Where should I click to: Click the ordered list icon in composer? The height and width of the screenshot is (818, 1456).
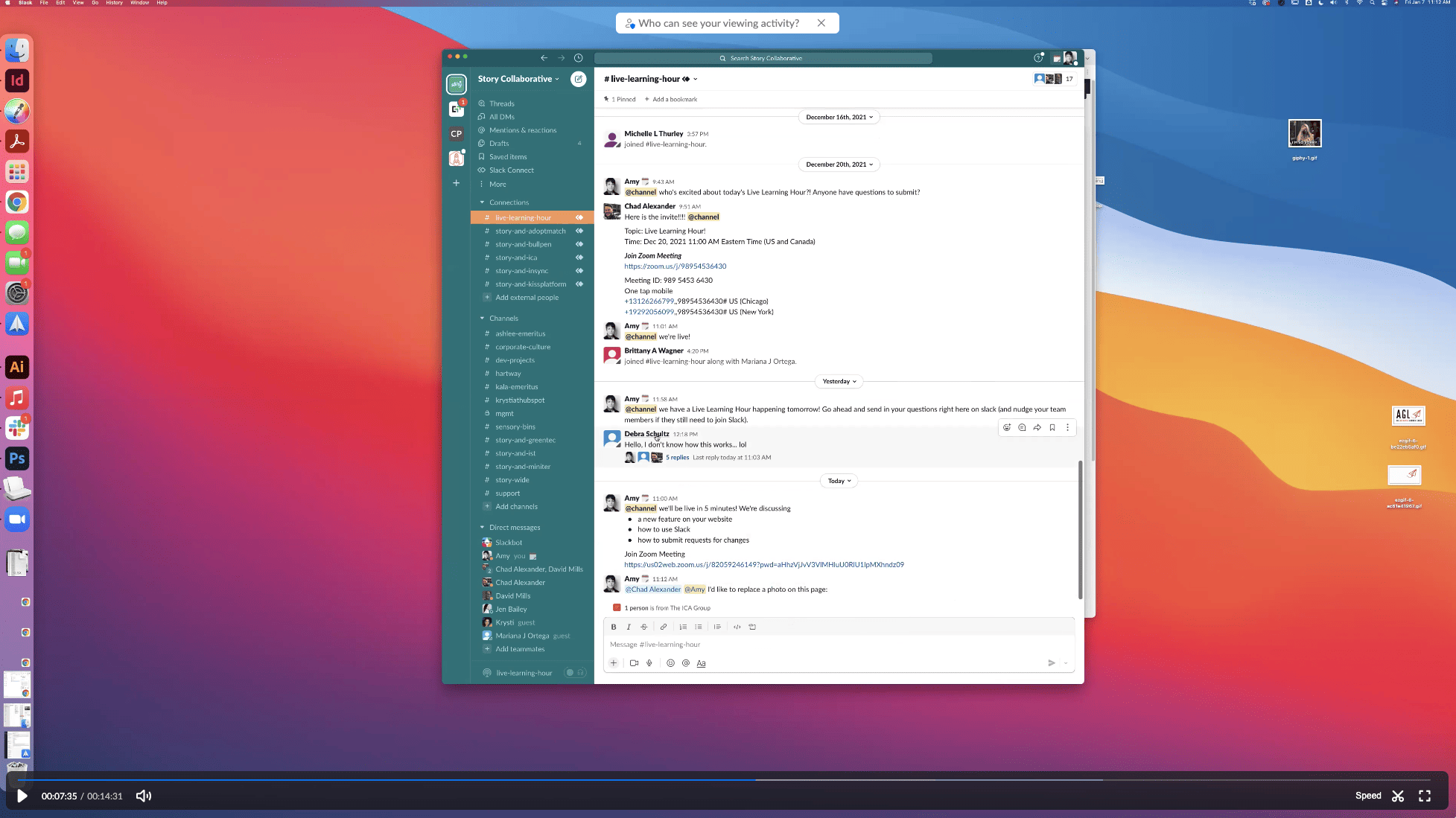coord(683,627)
